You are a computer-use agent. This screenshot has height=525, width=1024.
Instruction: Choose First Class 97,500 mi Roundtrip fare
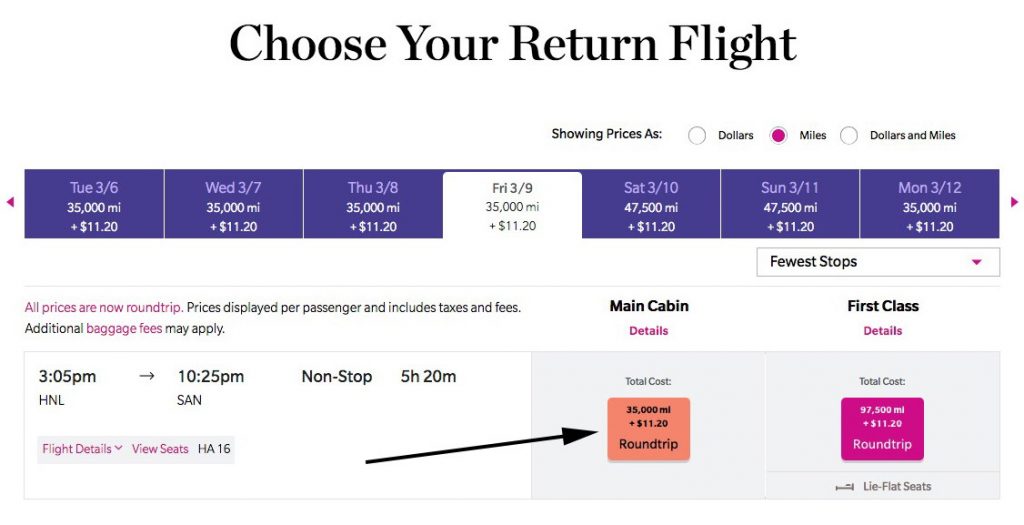882,428
